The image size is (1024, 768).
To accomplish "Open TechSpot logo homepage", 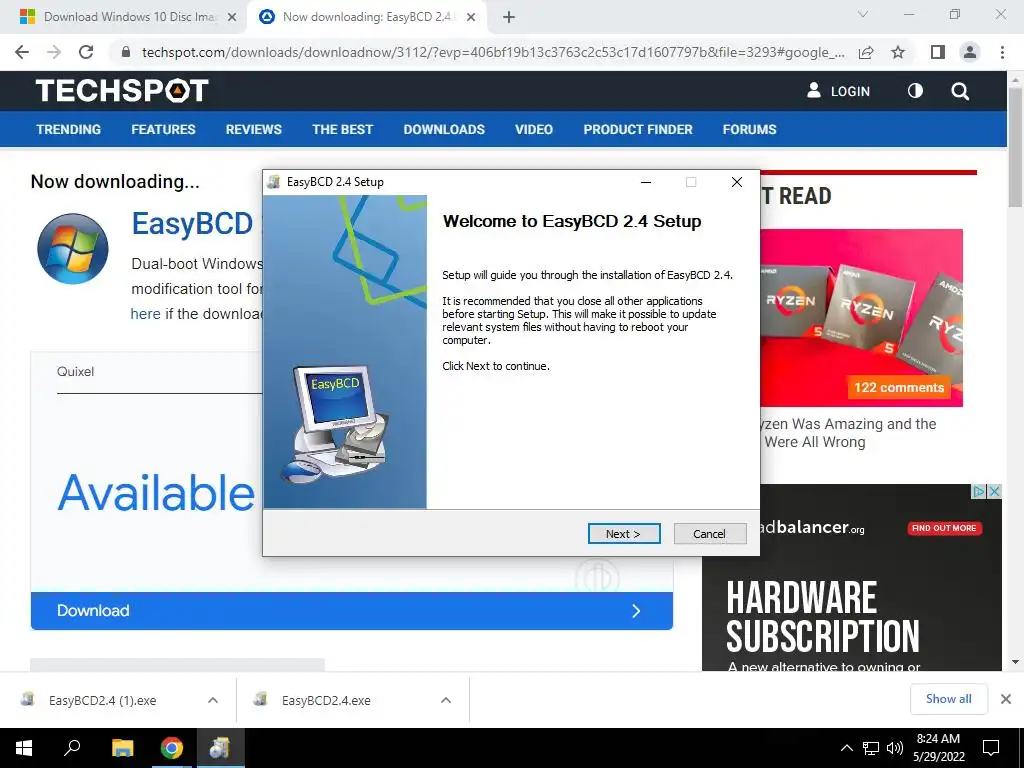I will click(x=122, y=91).
